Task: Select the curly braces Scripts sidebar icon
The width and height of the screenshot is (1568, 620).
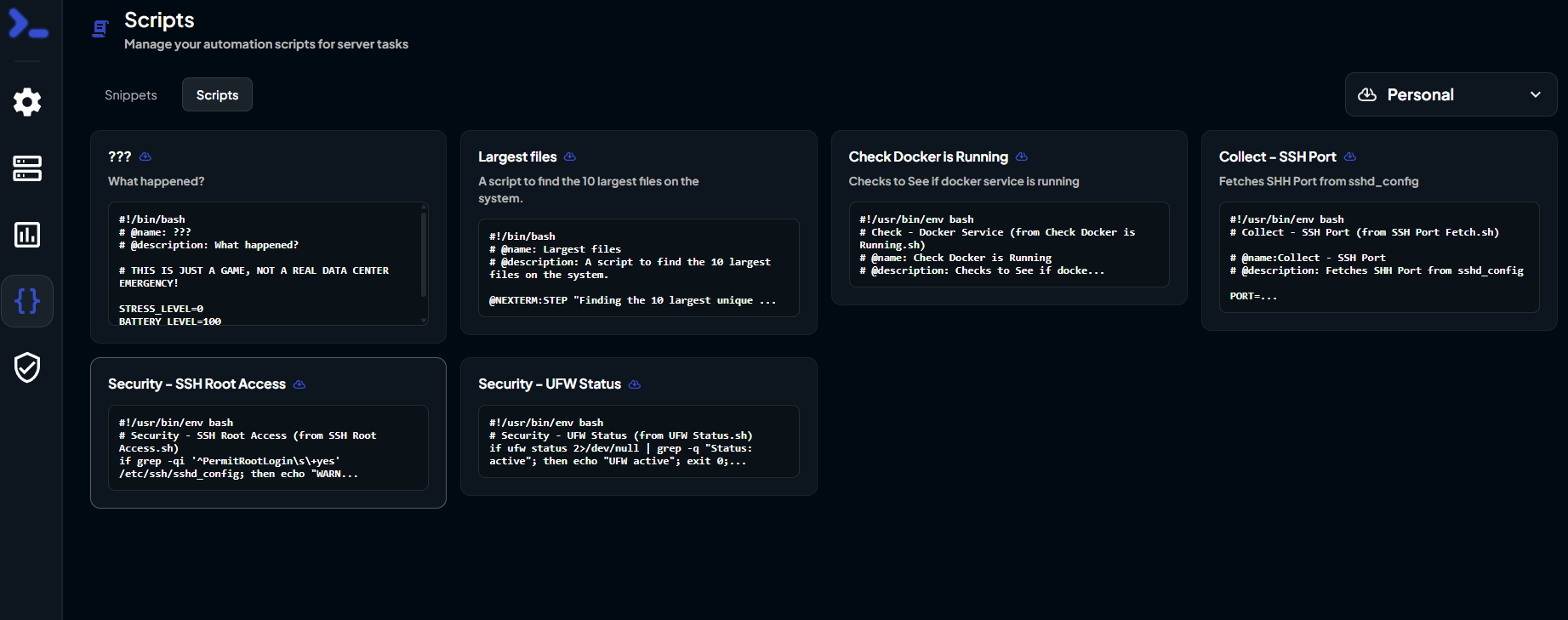Action: [x=27, y=301]
